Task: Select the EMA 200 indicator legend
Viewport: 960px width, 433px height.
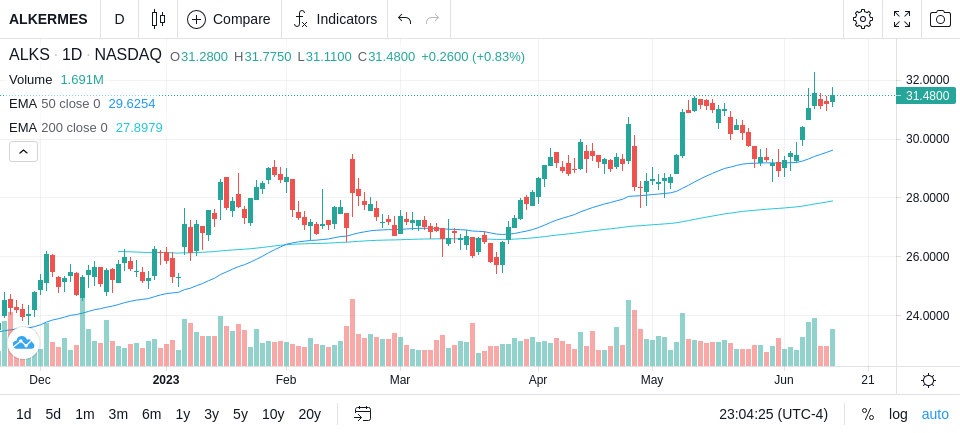Action: (x=58, y=127)
